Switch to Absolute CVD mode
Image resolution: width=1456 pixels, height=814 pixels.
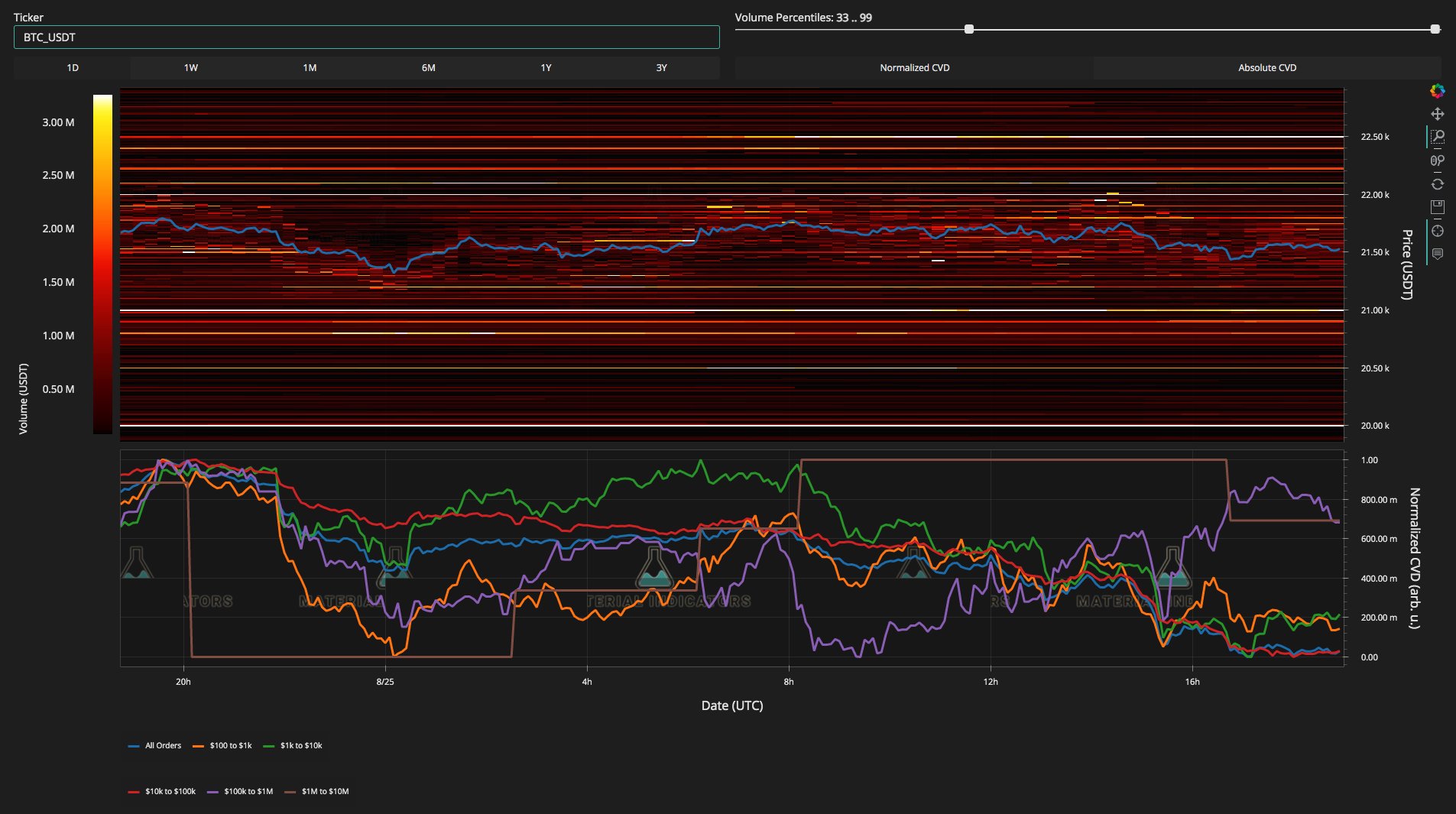point(1266,68)
